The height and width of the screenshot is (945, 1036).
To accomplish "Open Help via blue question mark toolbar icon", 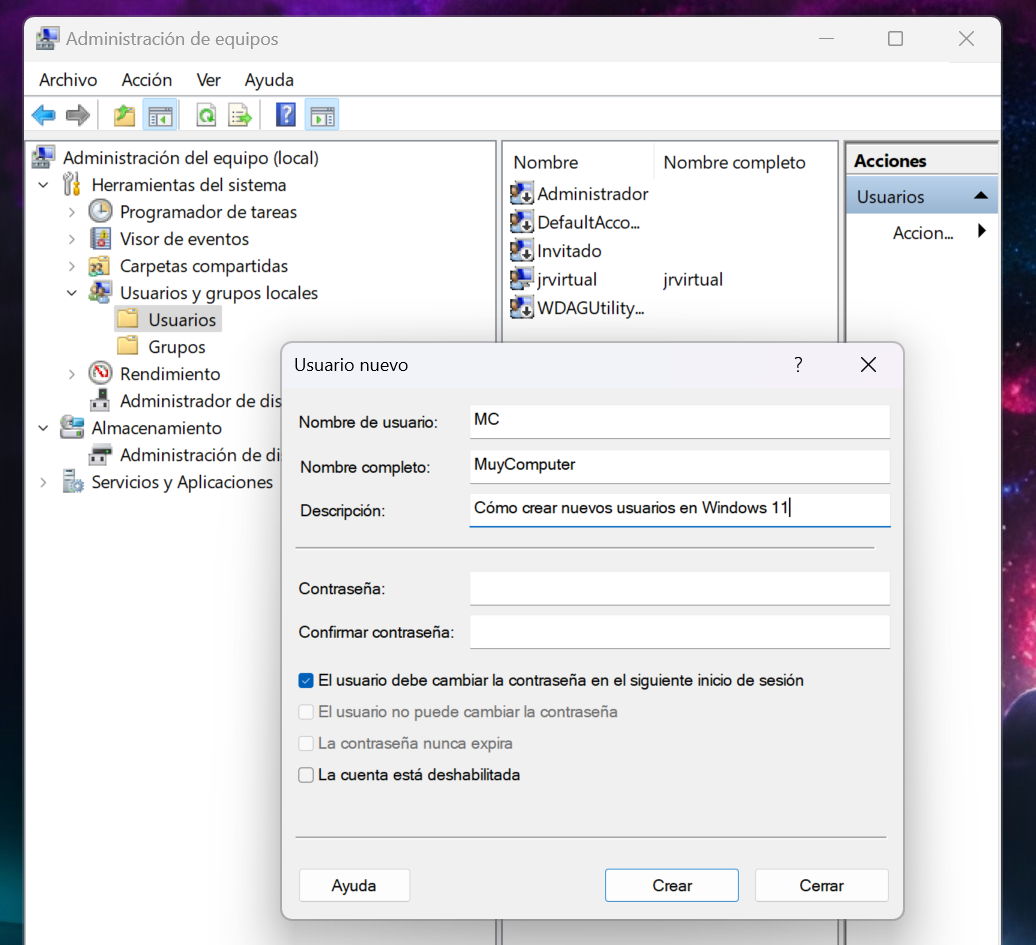I will (x=286, y=115).
